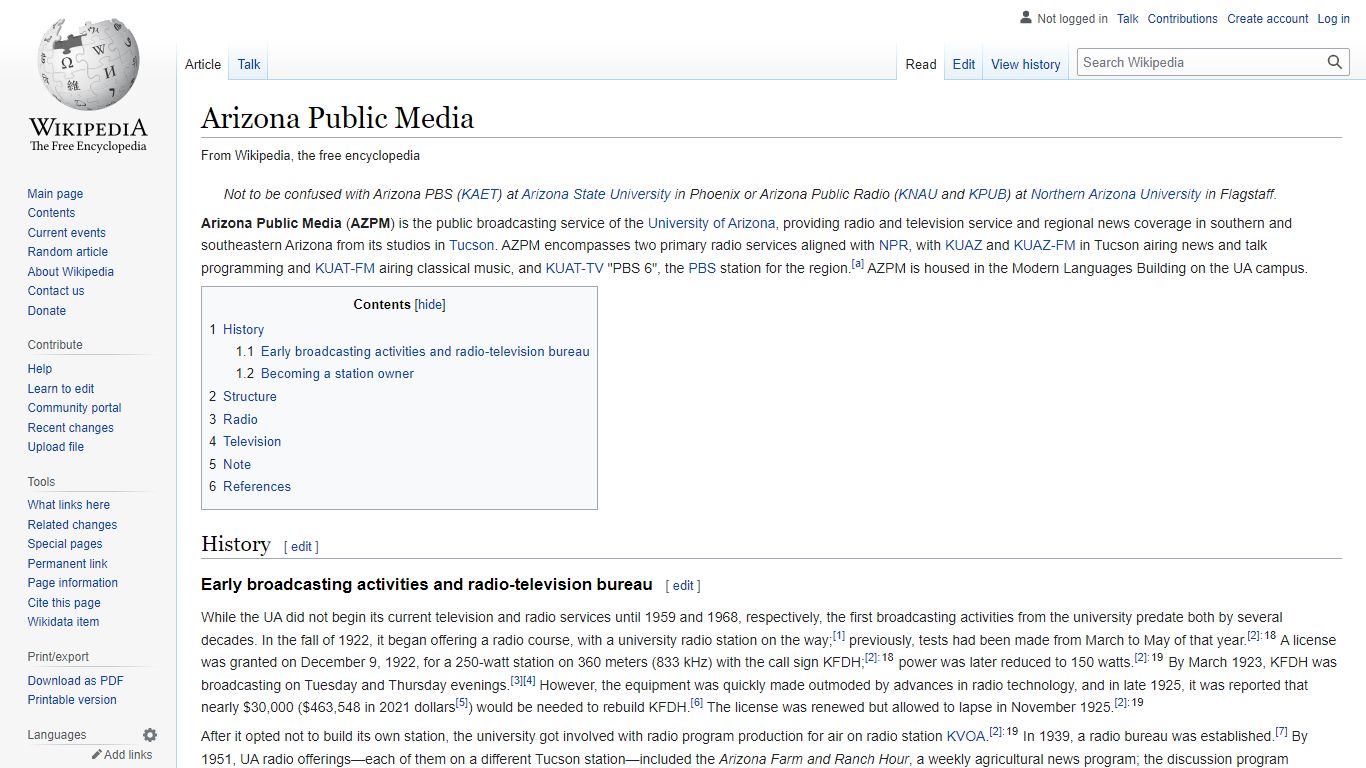Screen dimensions: 1366x768
Task: Open the View history tab
Action: click(x=1026, y=64)
